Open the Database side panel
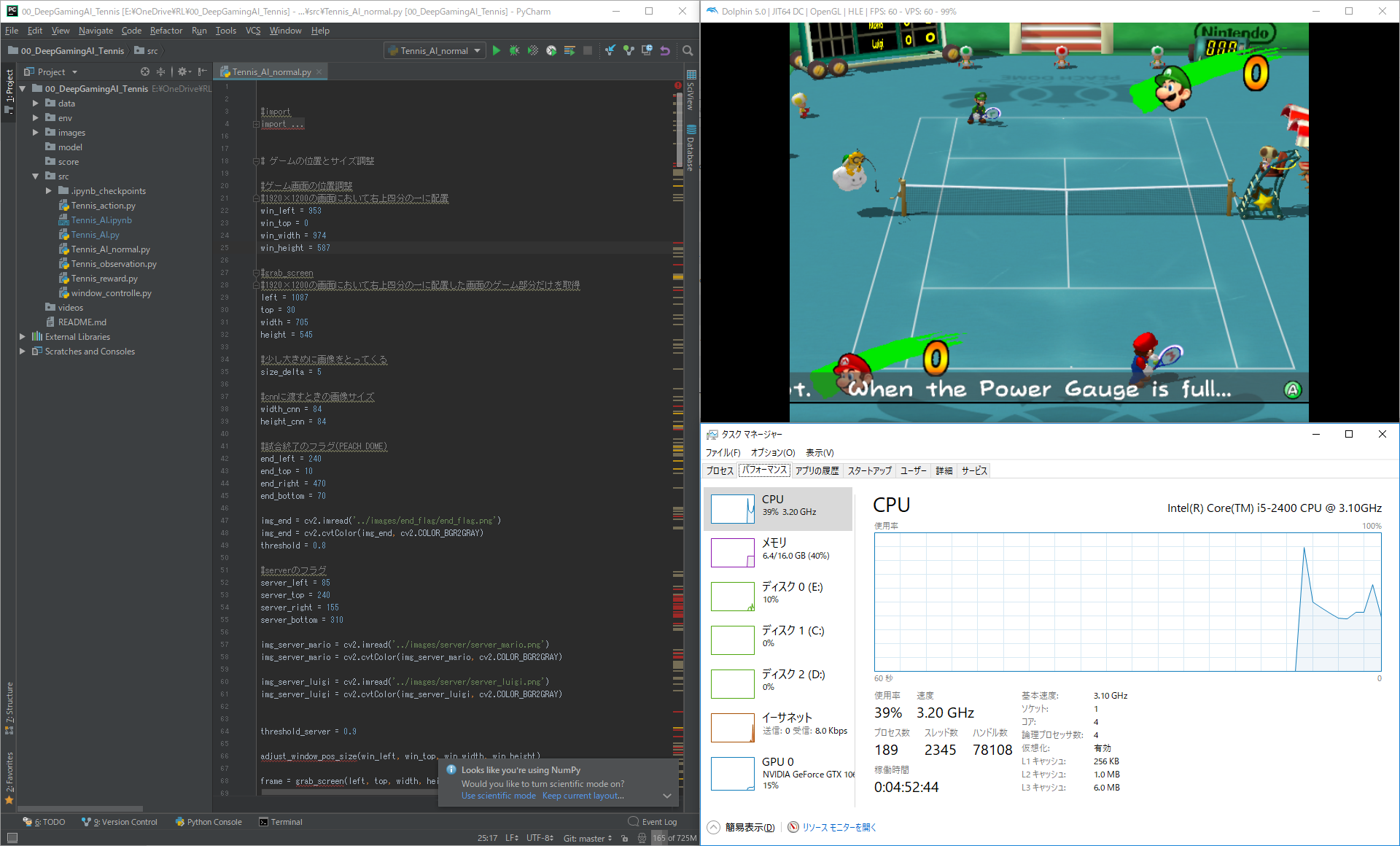The image size is (1400, 846). (x=691, y=149)
